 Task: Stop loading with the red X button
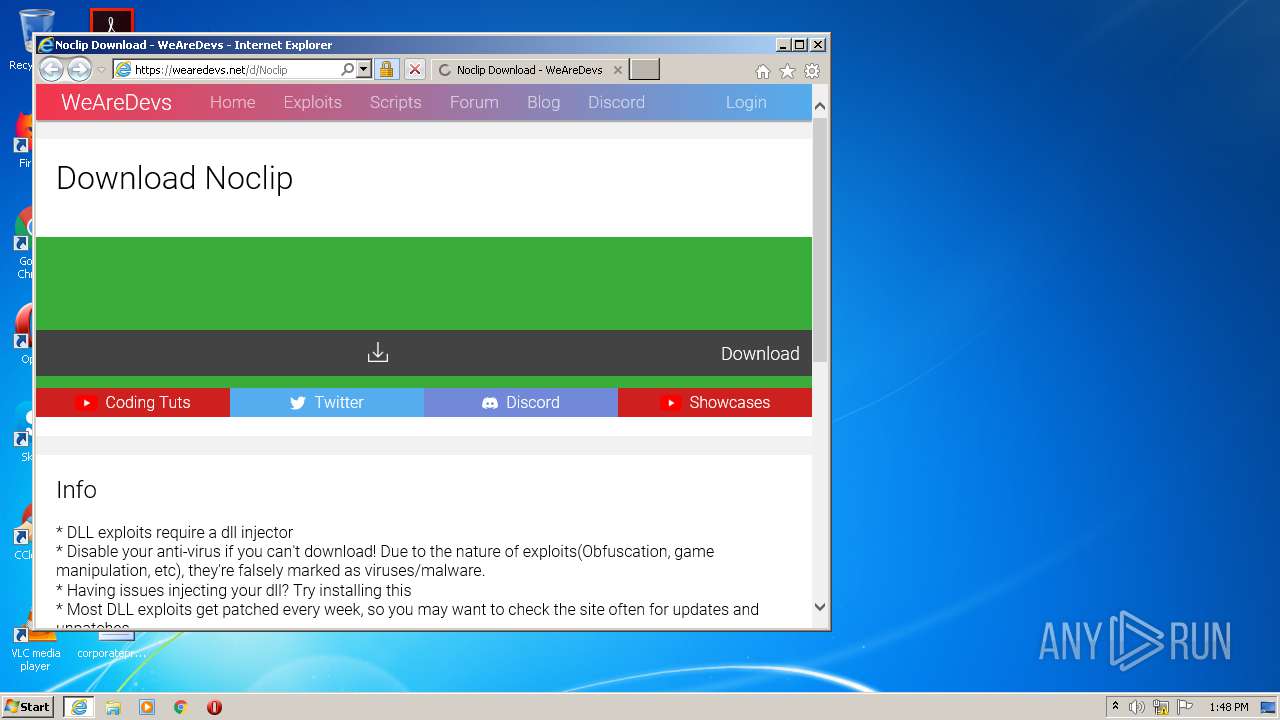point(415,70)
